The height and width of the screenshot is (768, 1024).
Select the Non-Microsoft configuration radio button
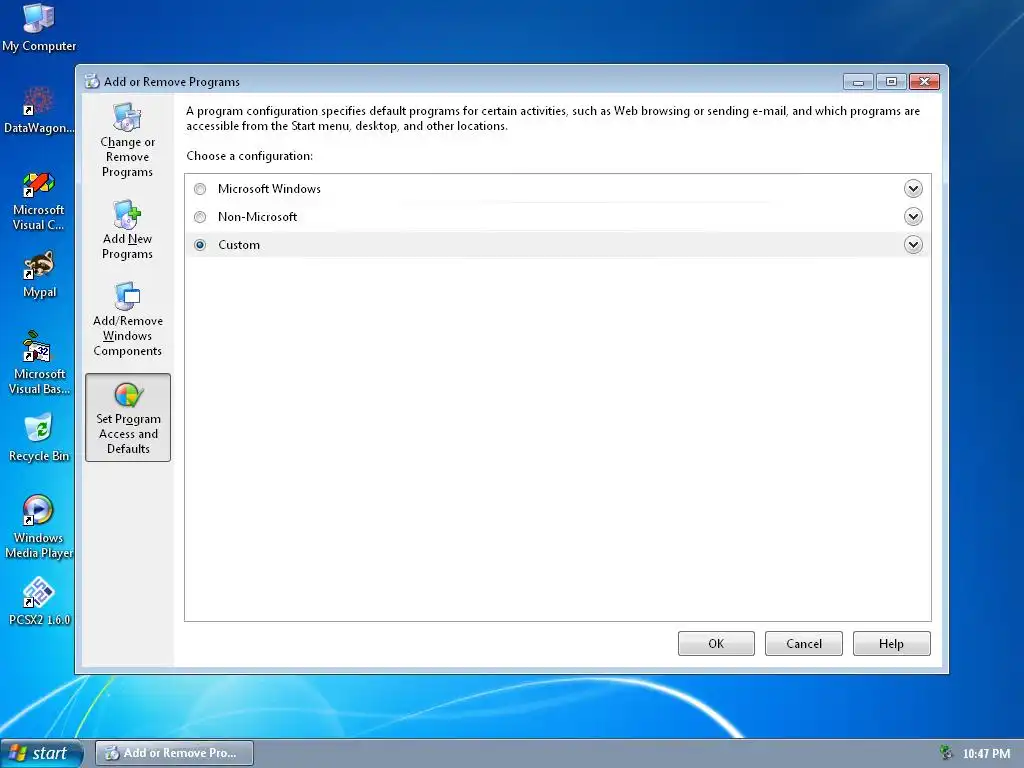coord(200,217)
